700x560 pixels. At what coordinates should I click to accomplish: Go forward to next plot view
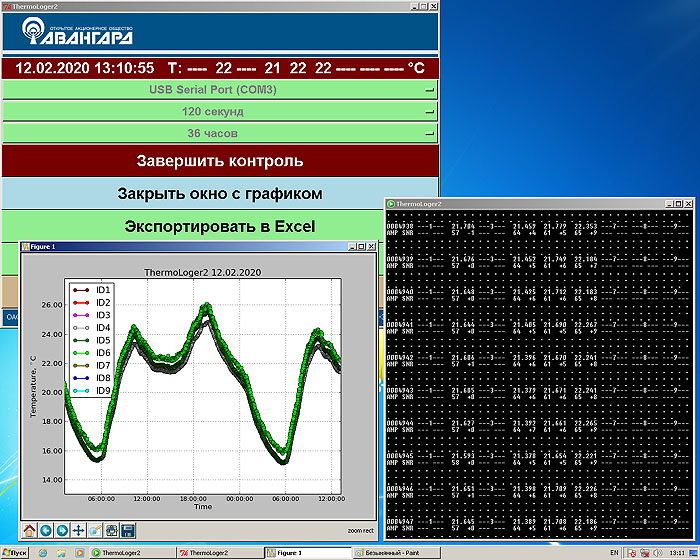[x=62, y=531]
